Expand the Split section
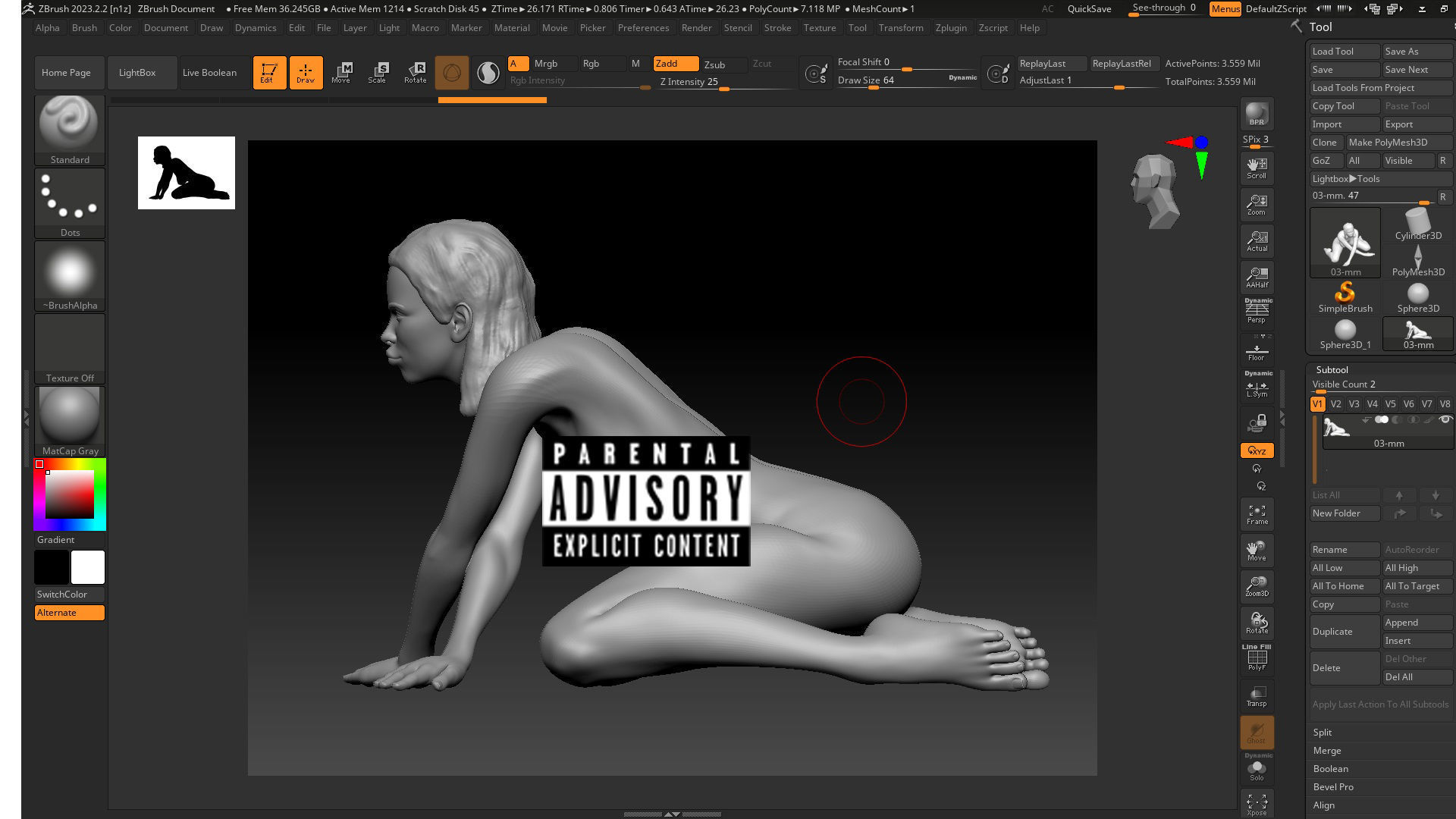The width and height of the screenshot is (1456, 819). (1323, 733)
